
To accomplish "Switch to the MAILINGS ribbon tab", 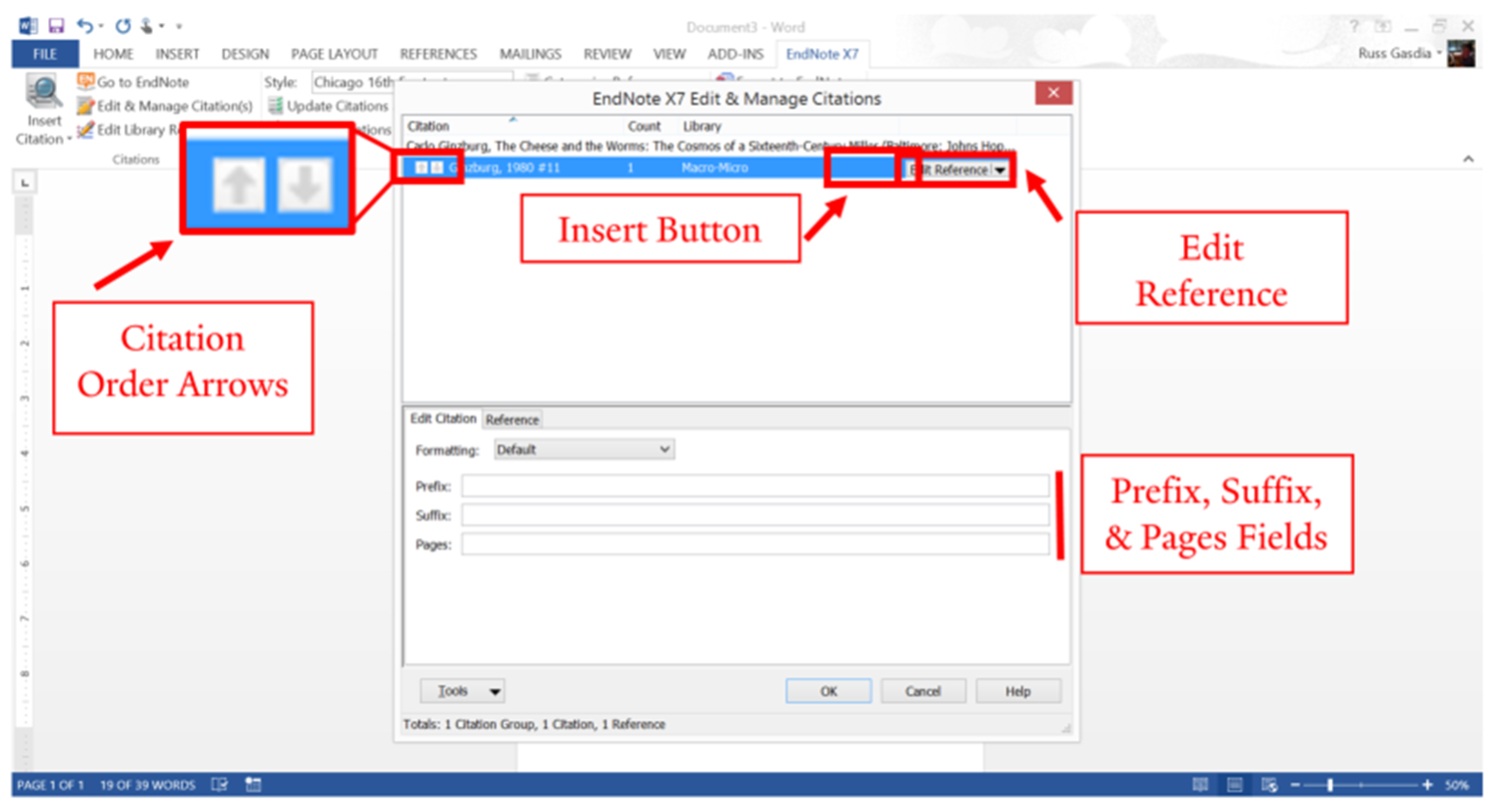I will click(x=530, y=54).
